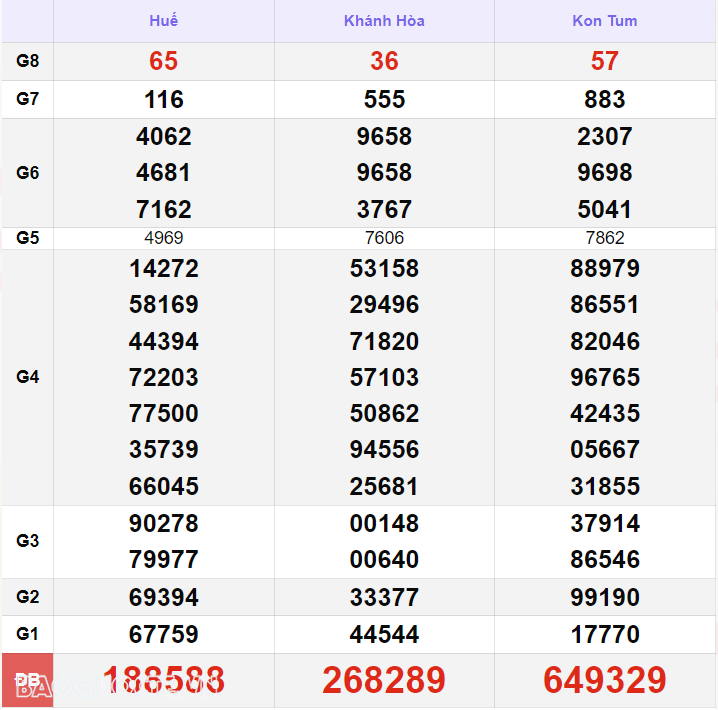Click the G2 row label
Image resolution: width=718 pixels, height=710 pixels.
28,597
